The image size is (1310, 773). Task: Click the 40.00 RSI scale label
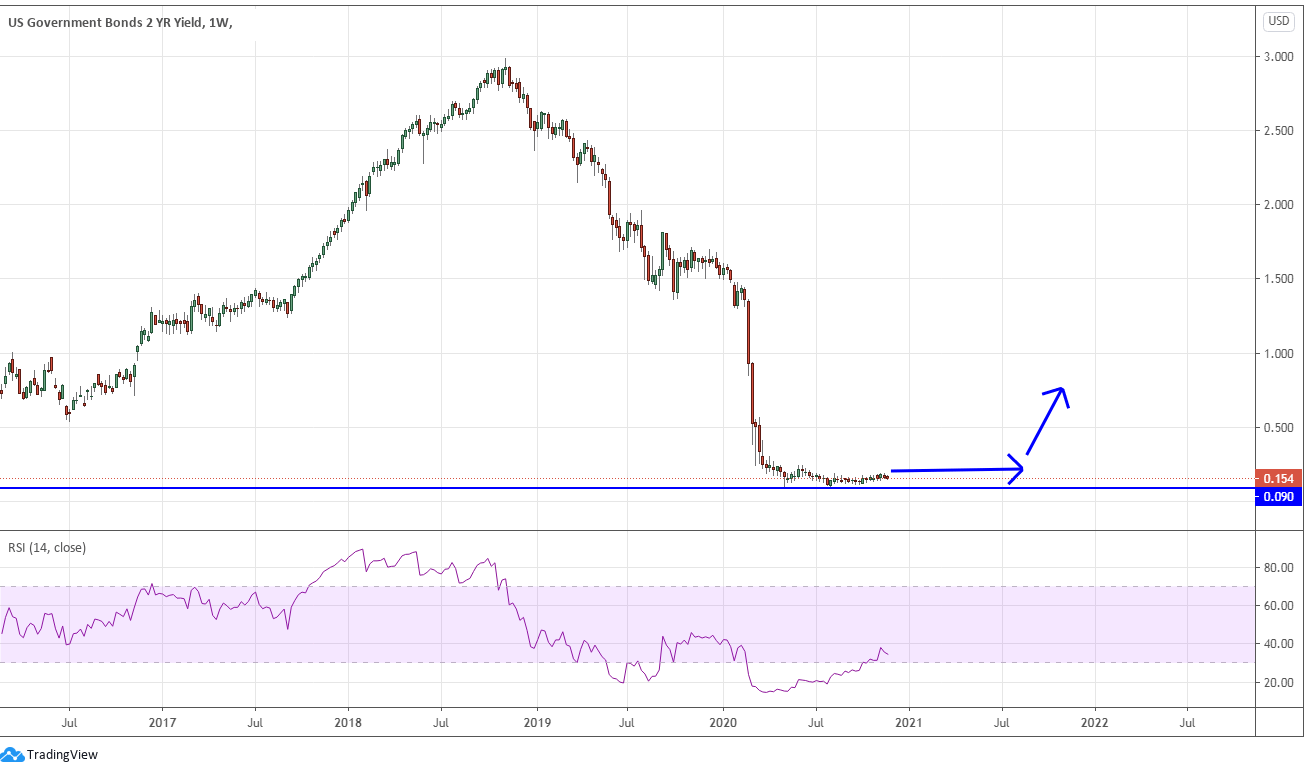pos(1279,644)
